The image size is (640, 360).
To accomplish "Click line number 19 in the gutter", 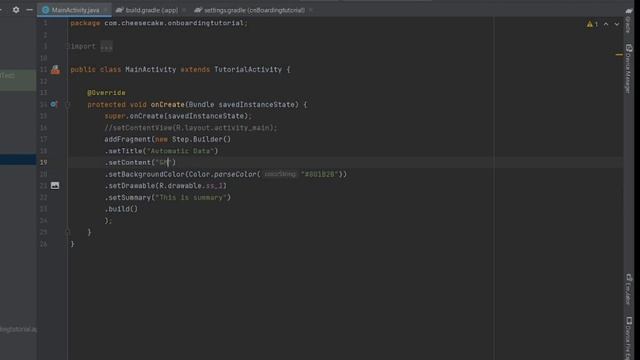I will [43, 162].
